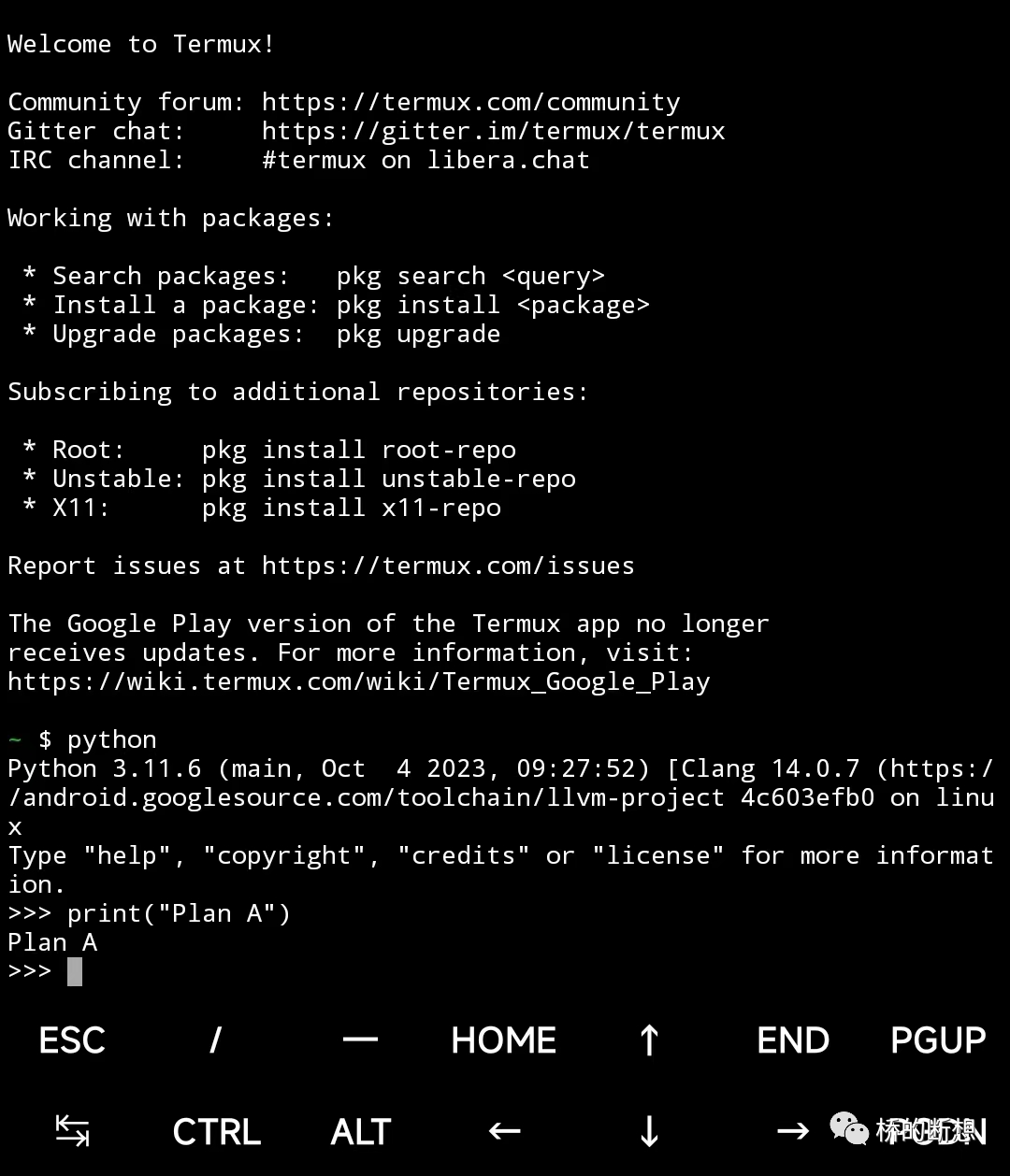Toggle the ALT modifier key
Viewport: 1010px width, 1176px height.
360,1131
